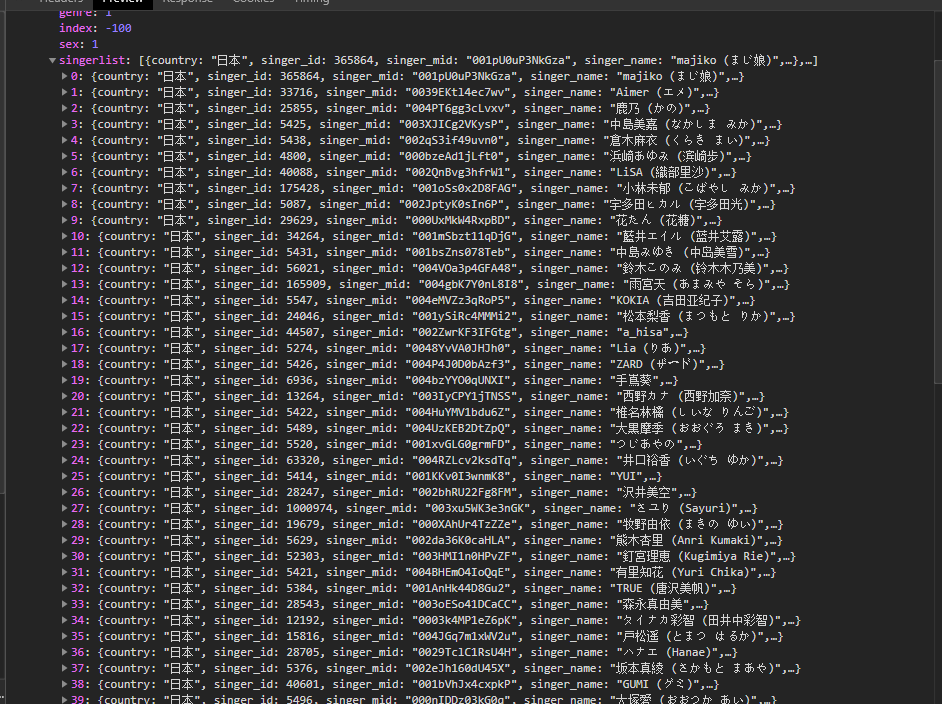Expand item 11 with singer_id 5431
The height and width of the screenshot is (704, 942).
click(x=64, y=252)
